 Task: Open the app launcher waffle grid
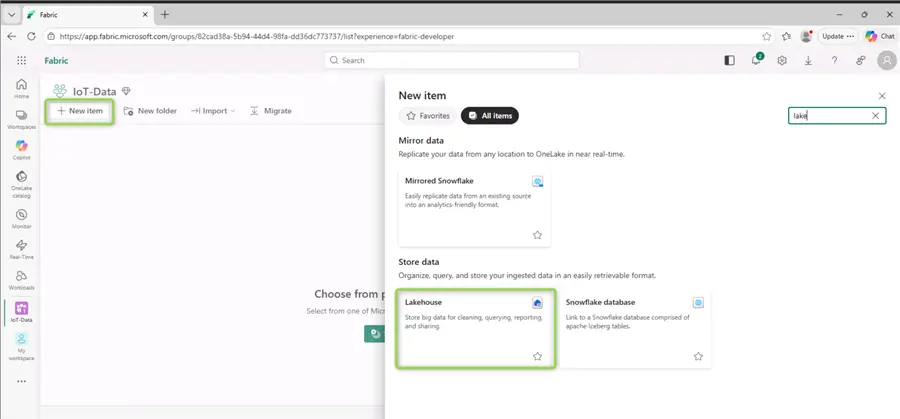[21, 60]
